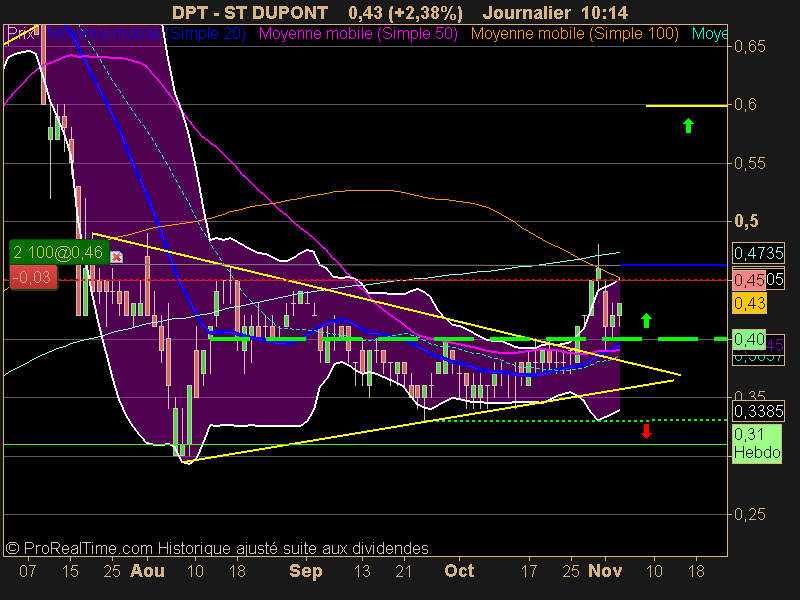Image resolution: width=800 pixels, height=600 pixels.
Task: Click the 21 date label on time axis
Action: (404, 571)
